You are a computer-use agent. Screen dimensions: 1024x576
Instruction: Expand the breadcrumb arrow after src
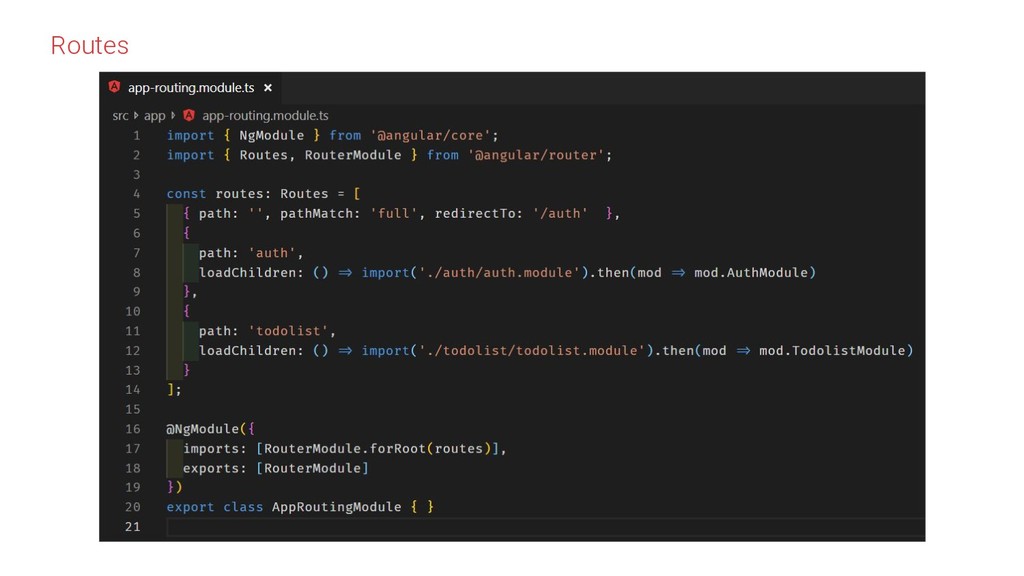[x=136, y=116]
